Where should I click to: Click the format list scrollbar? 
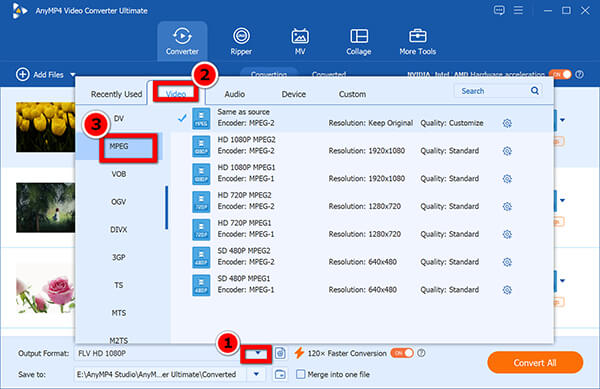click(166, 207)
